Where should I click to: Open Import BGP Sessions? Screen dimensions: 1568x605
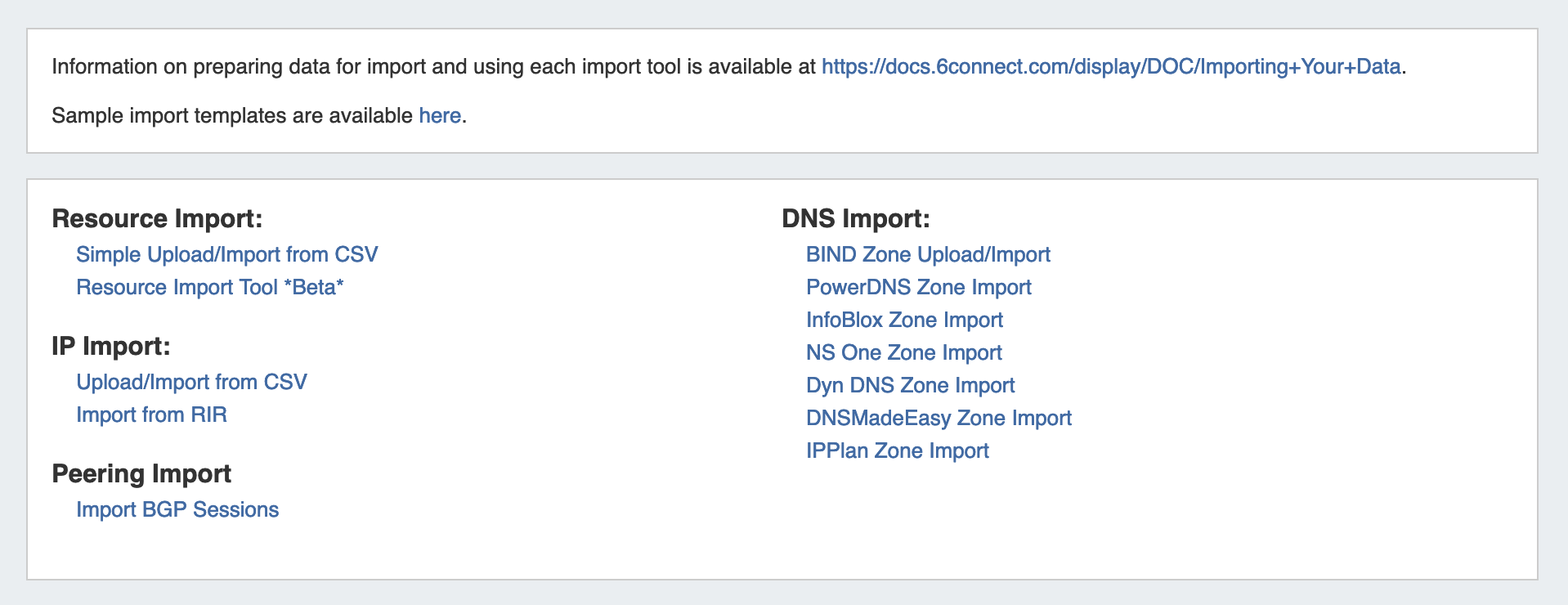177,510
